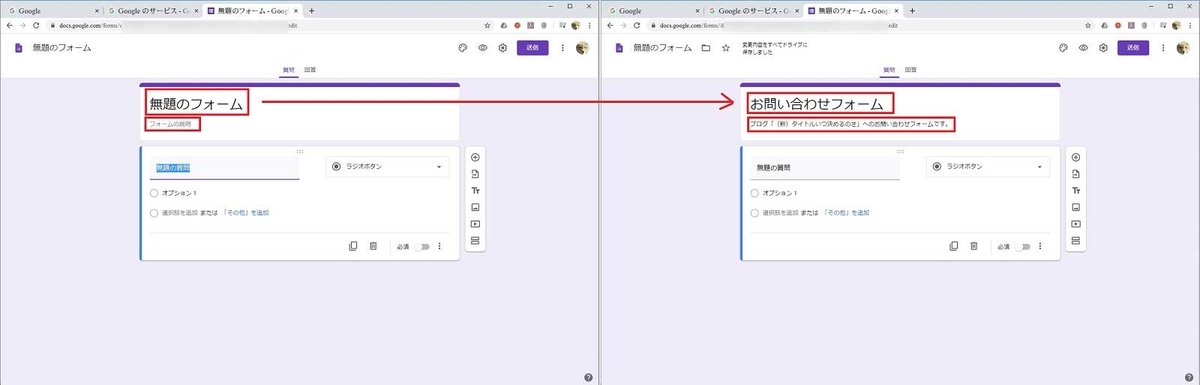The width and height of the screenshot is (1200, 385).
Task: Open help icon at bottom of right window
Action: 1188,377
